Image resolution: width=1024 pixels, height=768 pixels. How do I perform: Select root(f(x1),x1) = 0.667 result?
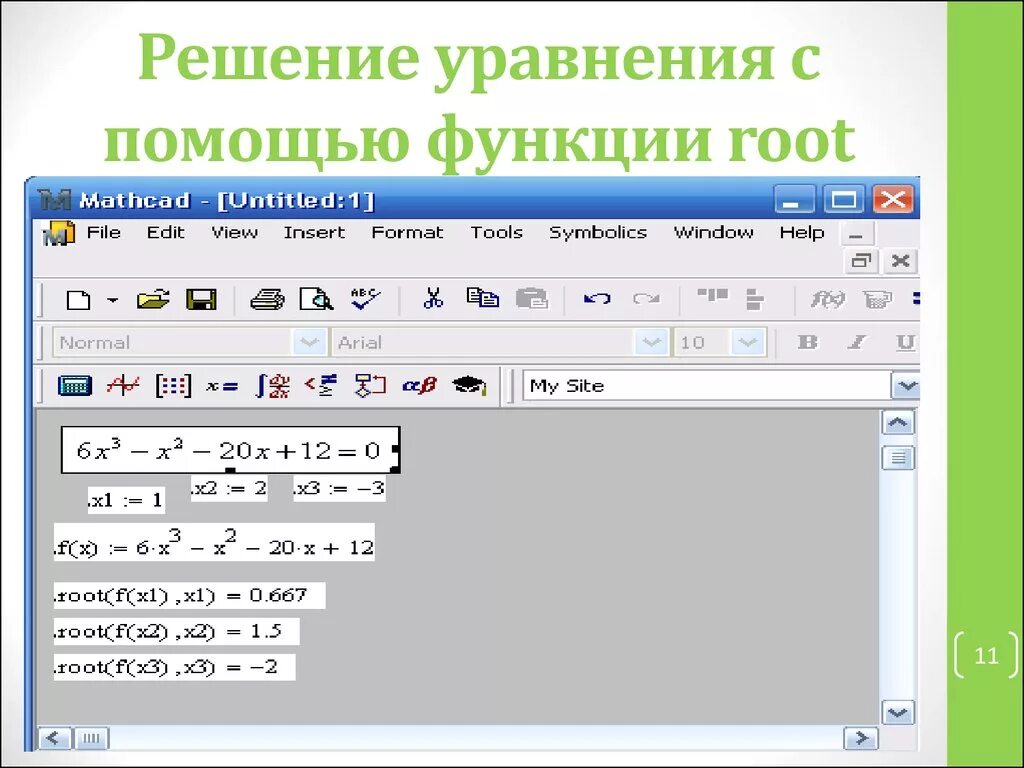click(x=189, y=595)
